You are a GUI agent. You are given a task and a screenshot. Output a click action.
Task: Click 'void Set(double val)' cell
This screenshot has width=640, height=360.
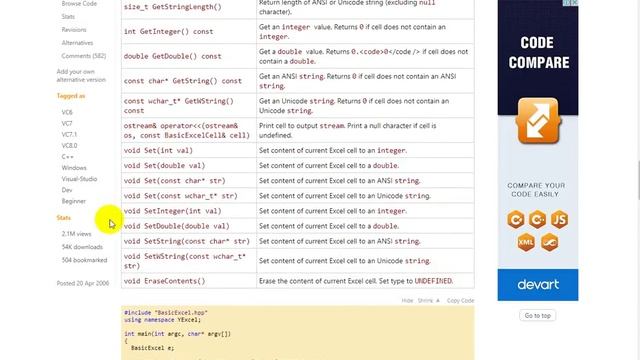click(x=189, y=166)
